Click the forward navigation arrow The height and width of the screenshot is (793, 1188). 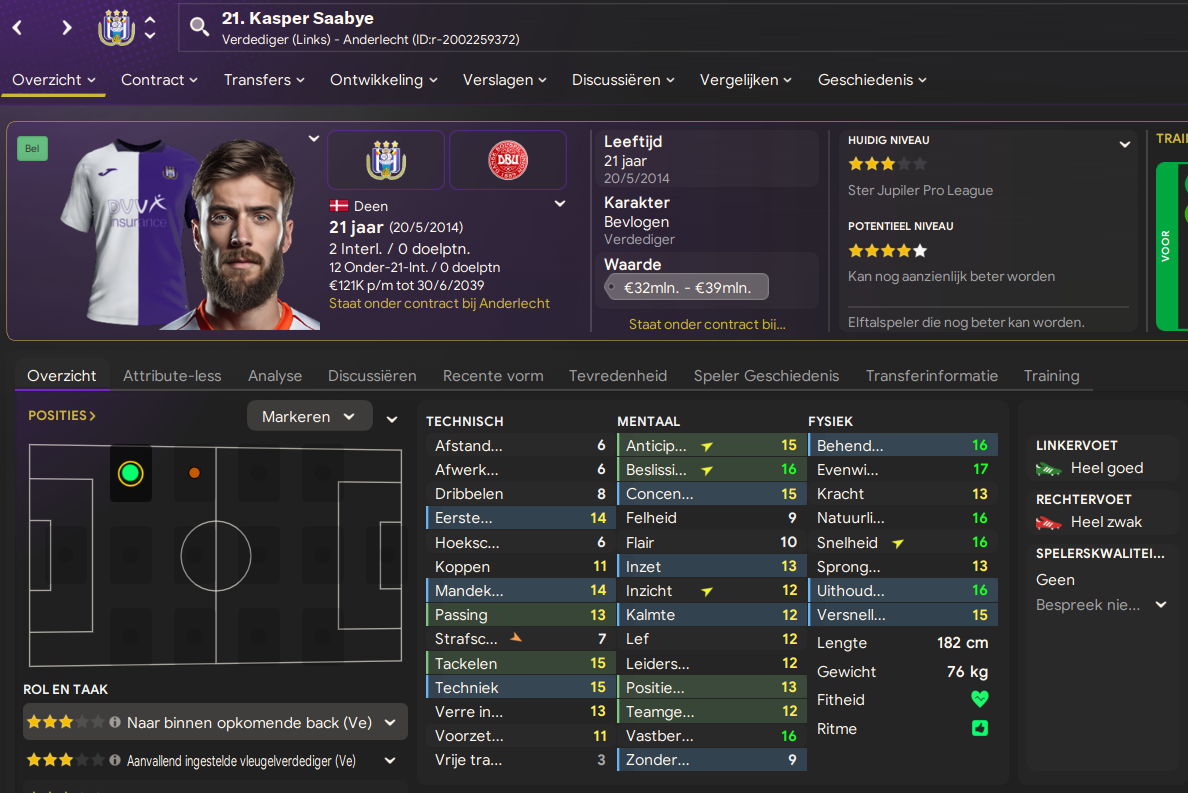click(67, 28)
